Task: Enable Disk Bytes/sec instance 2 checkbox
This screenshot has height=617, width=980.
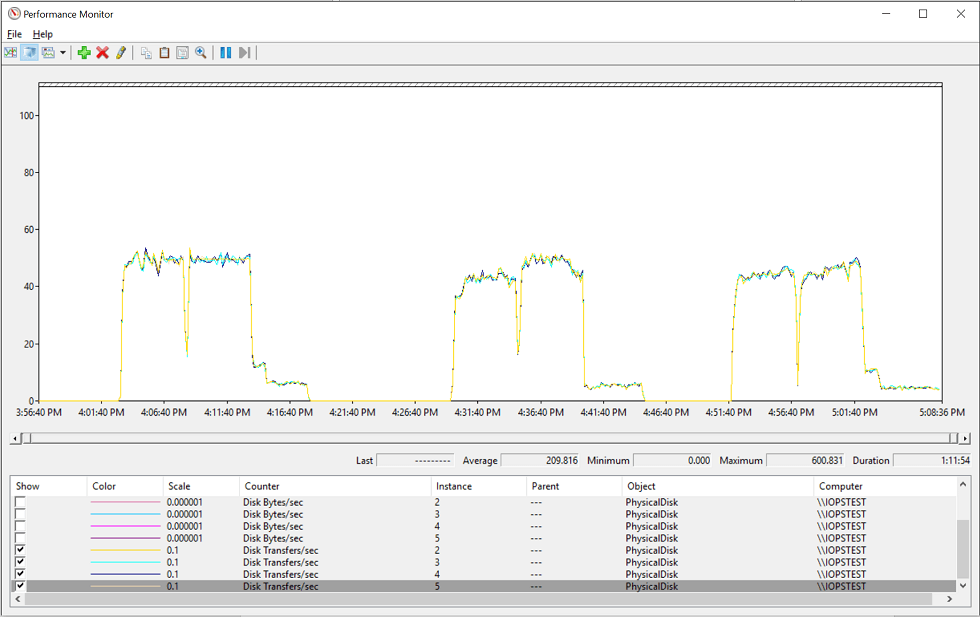Action: pos(20,503)
